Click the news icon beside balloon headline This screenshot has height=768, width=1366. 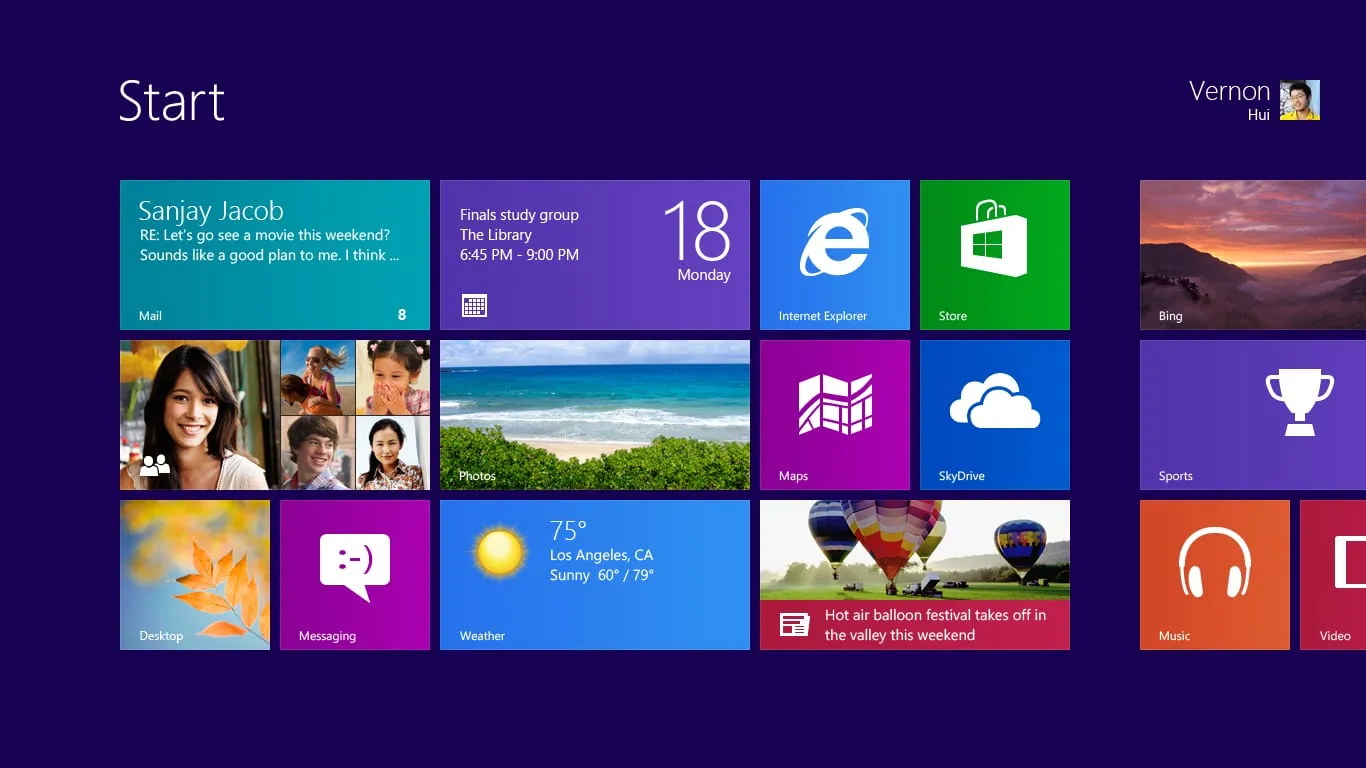pyautogui.click(x=795, y=625)
